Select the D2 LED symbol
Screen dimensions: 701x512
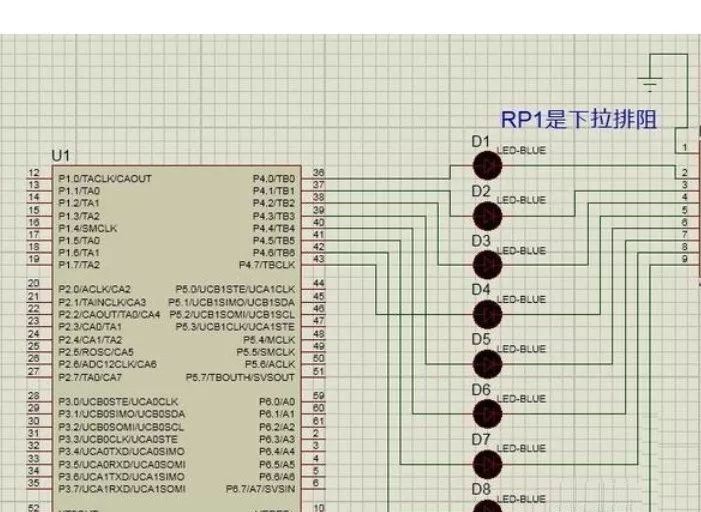coord(487,216)
